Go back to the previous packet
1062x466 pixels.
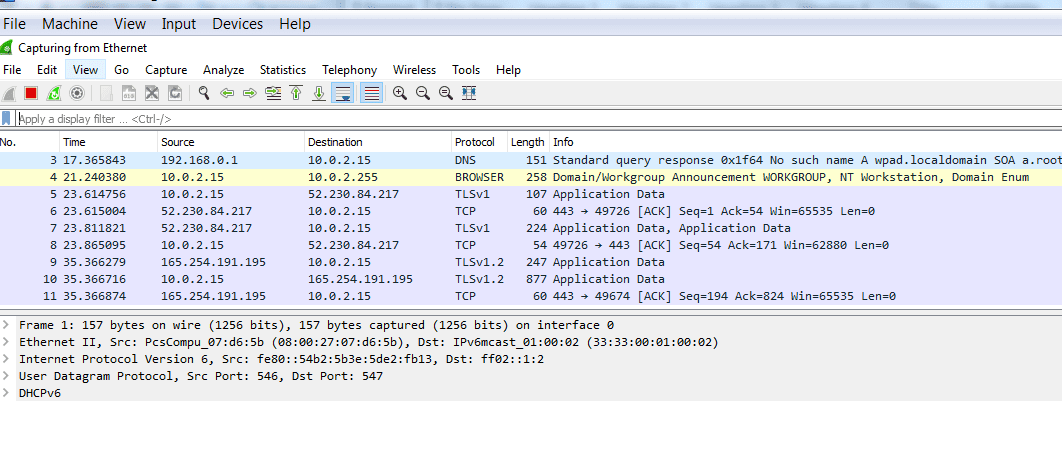point(227,93)
